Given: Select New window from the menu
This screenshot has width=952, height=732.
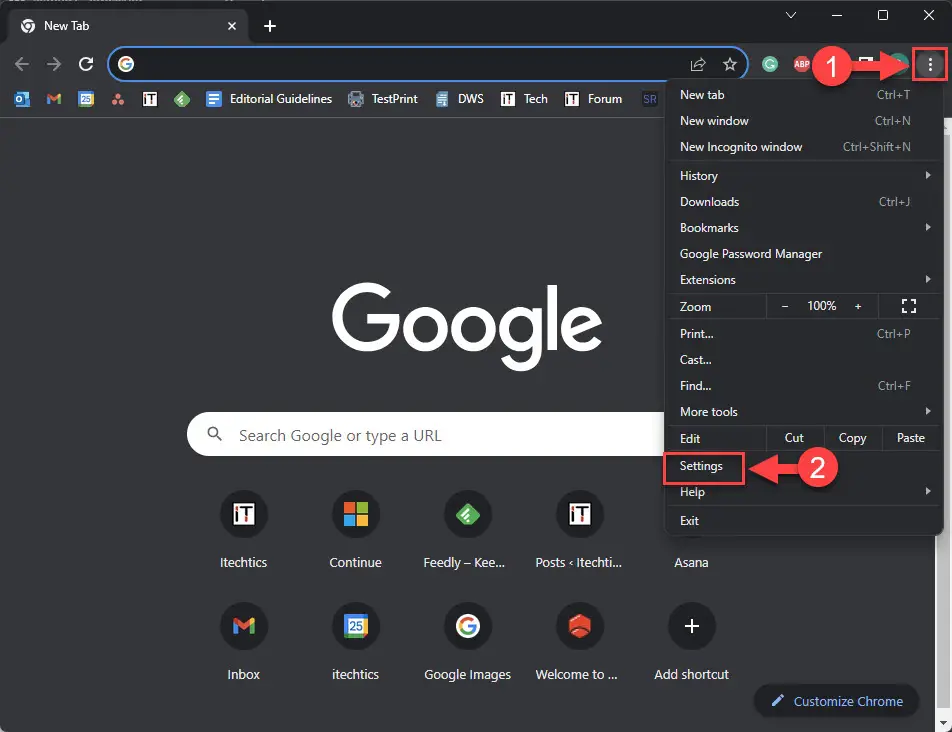Looking at the screenshot, I should 805,121.
